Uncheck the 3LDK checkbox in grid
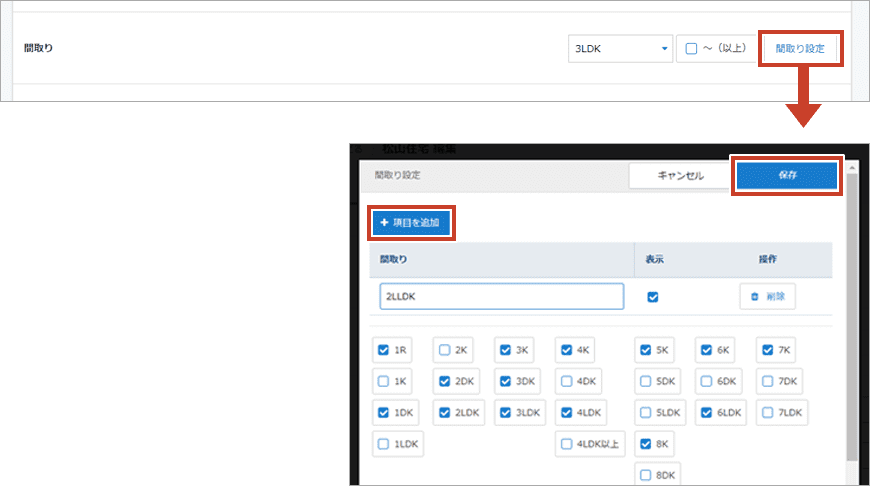The height and width of the screenshot is (486, 870). click(x=506, y=412)
